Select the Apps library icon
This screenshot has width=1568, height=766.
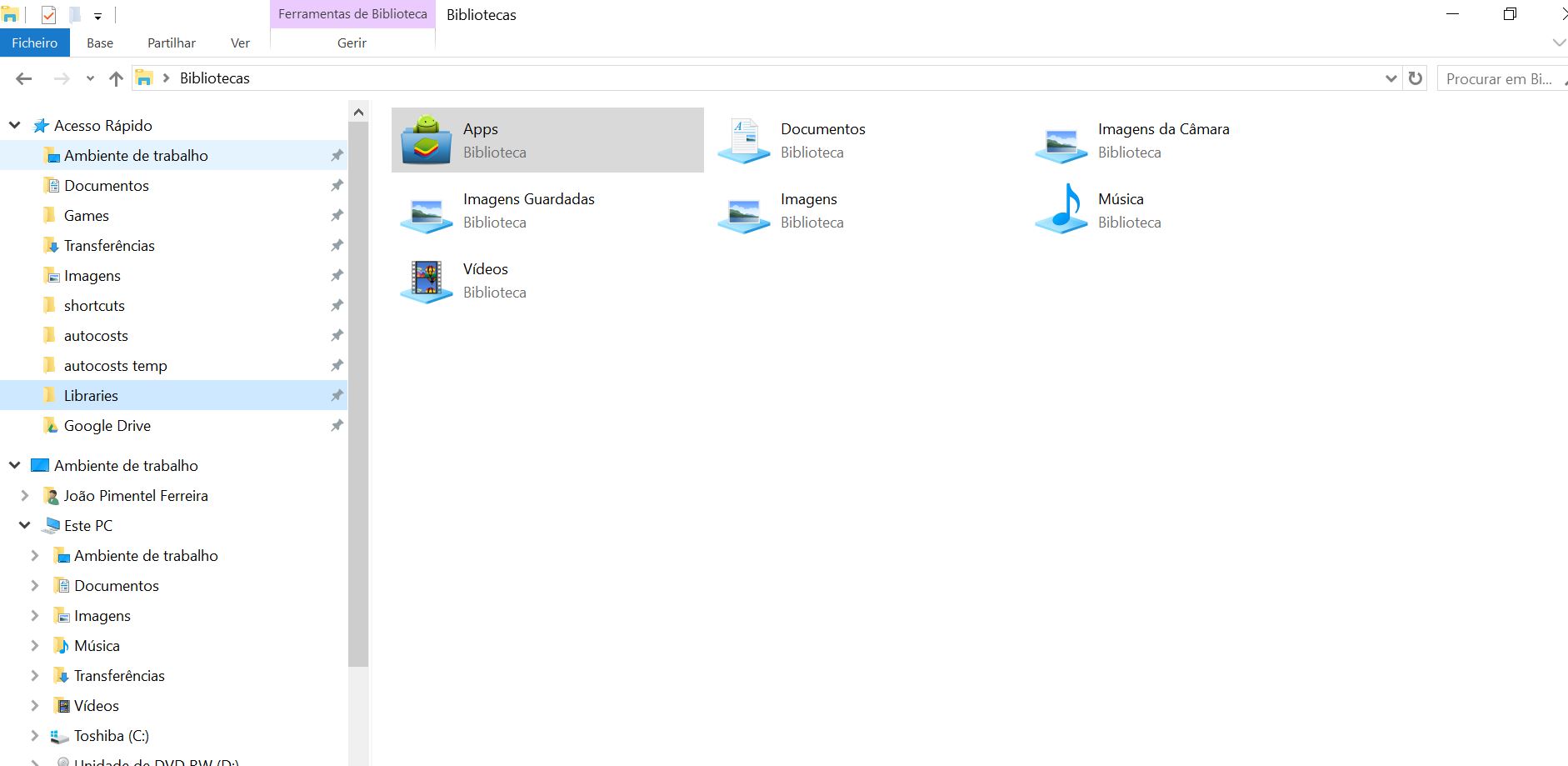tap(426, 139)
